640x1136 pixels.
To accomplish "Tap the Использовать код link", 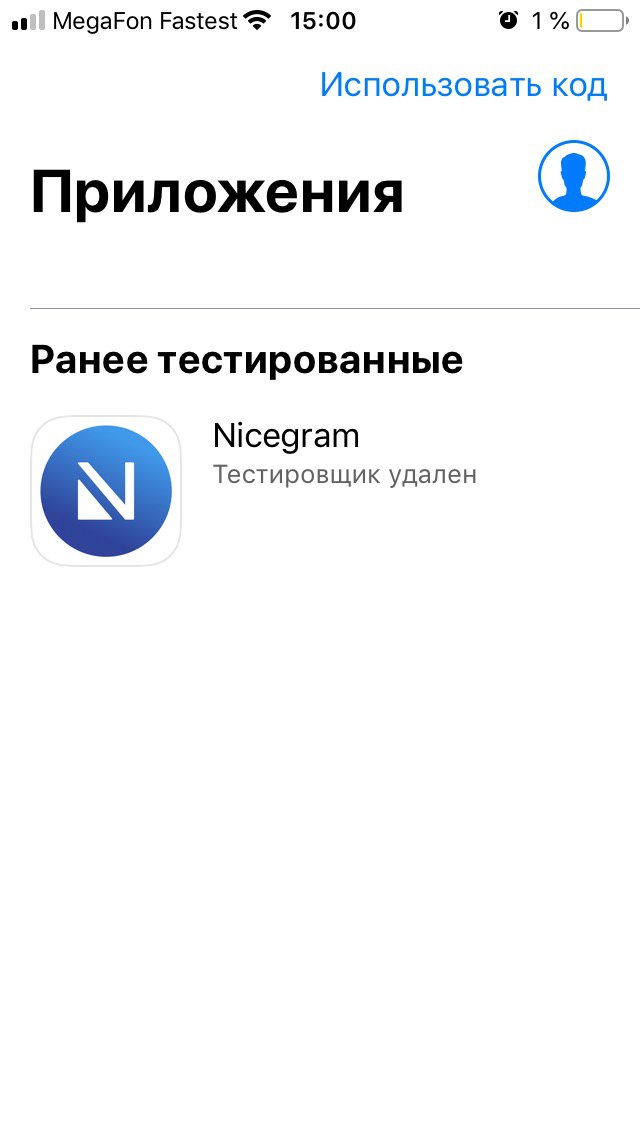I will (463, 85).
